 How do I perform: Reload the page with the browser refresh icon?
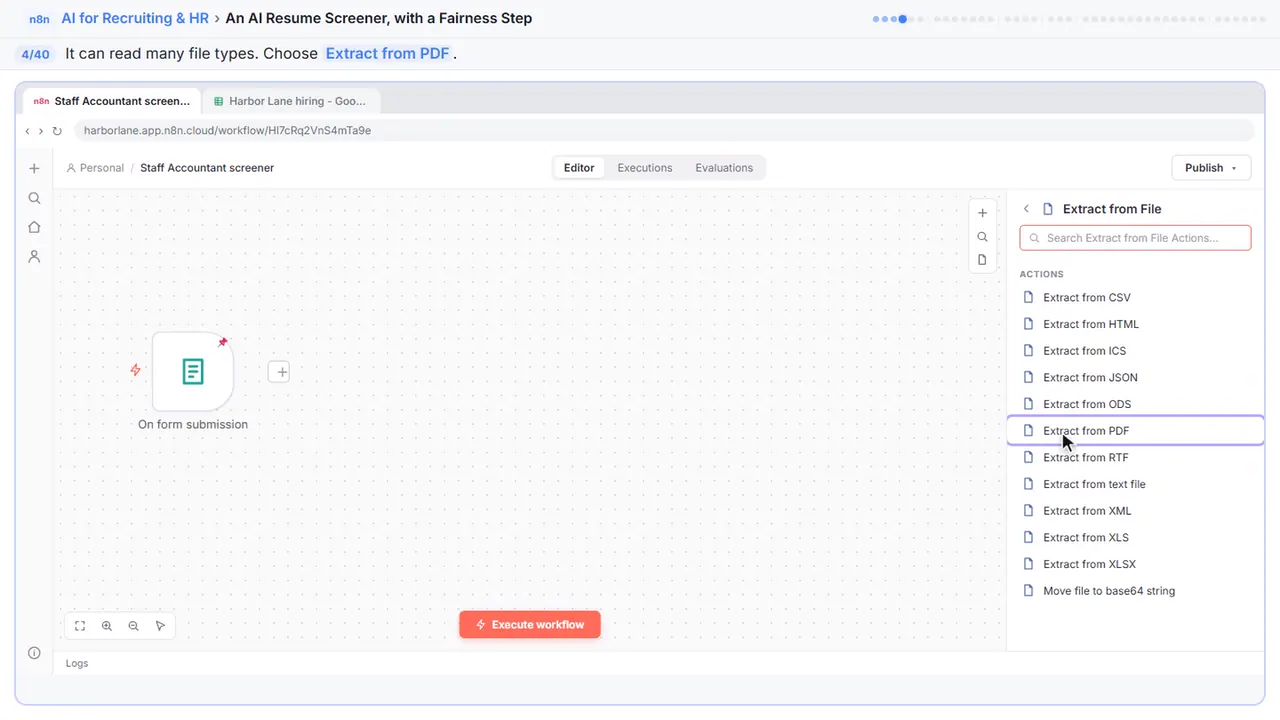(57, 131)
